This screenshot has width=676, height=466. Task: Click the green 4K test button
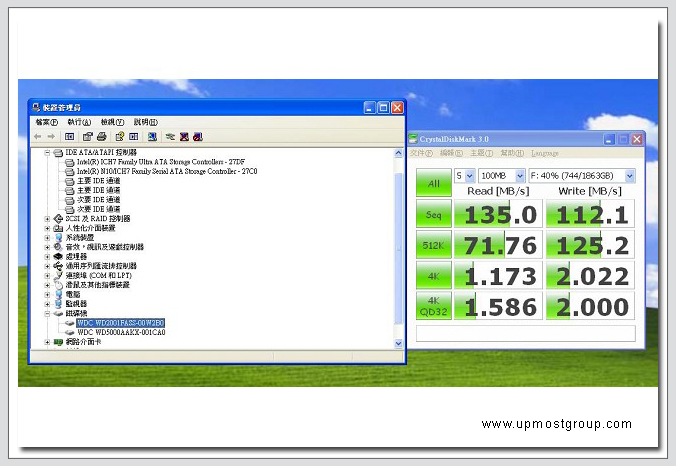point(434,275)
